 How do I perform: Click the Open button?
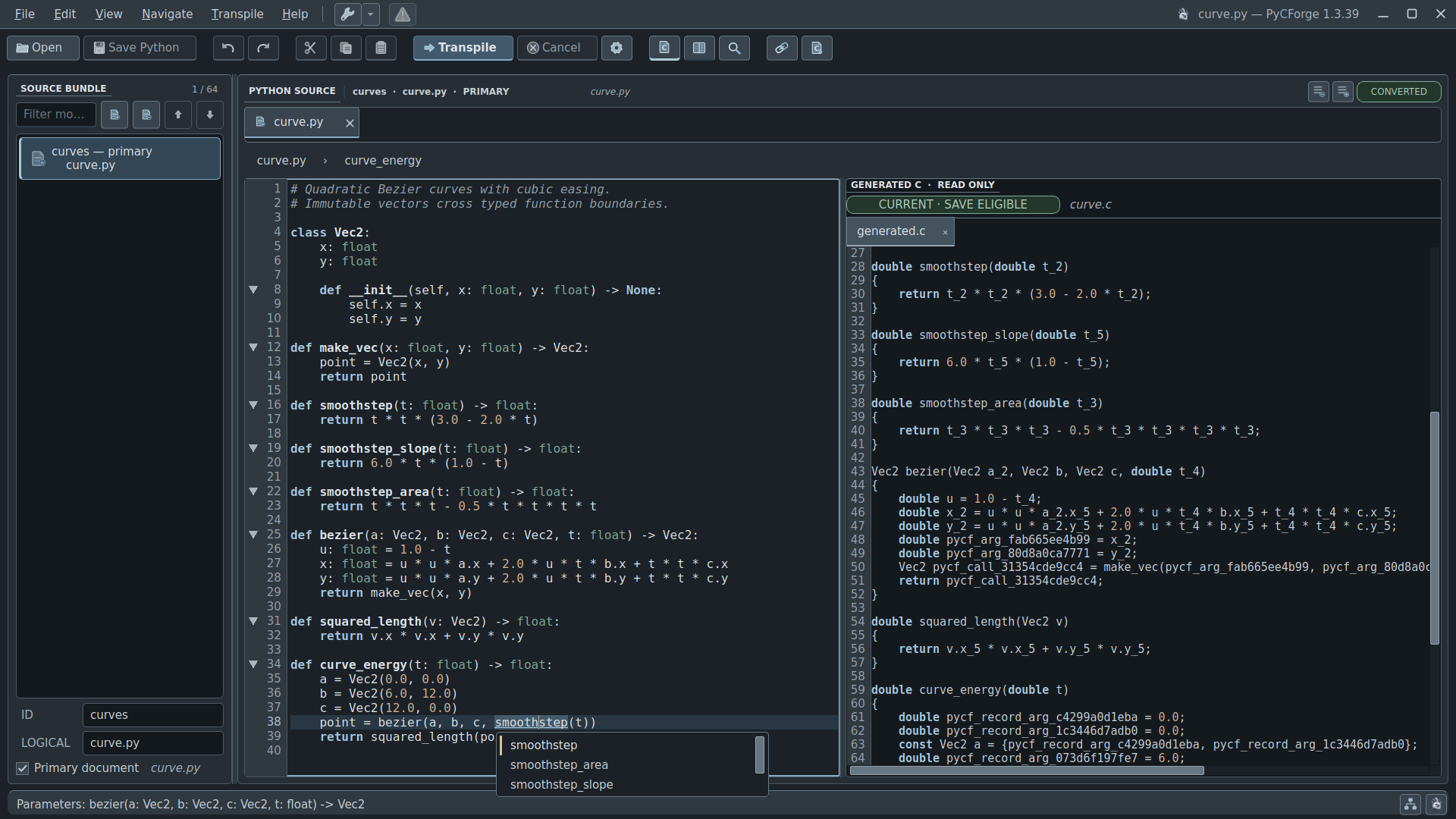(42, 48)
